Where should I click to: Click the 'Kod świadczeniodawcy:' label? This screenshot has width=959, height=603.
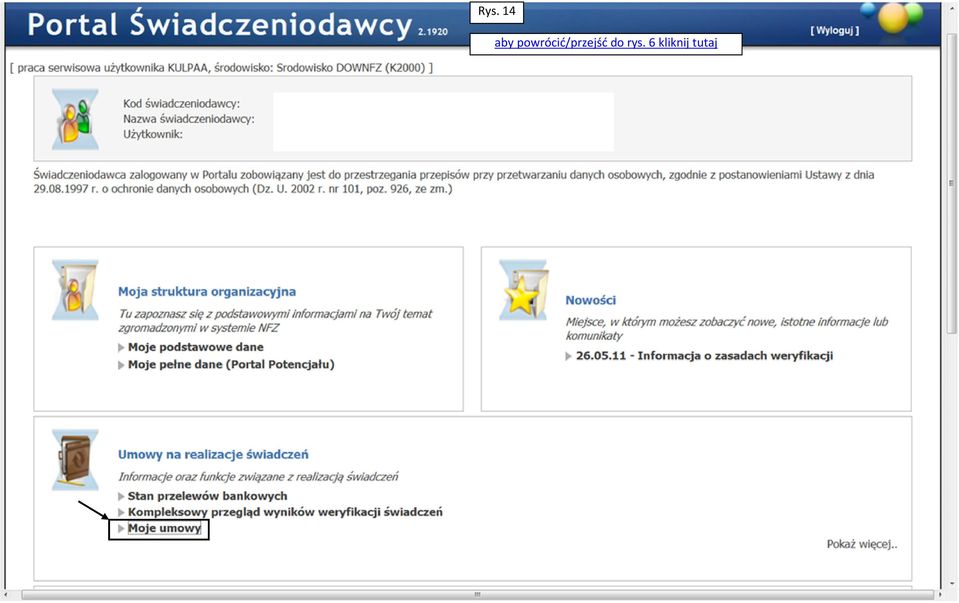(182, 104)
